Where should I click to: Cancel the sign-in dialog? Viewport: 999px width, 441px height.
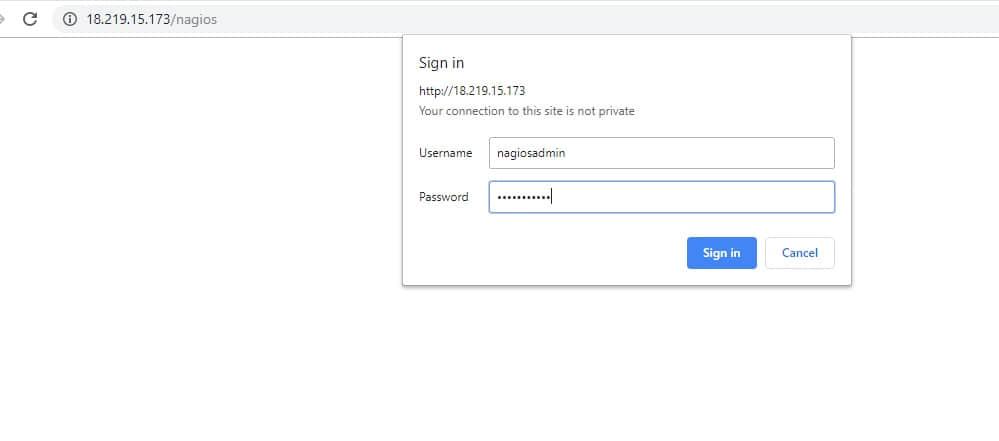click(799, 253)
